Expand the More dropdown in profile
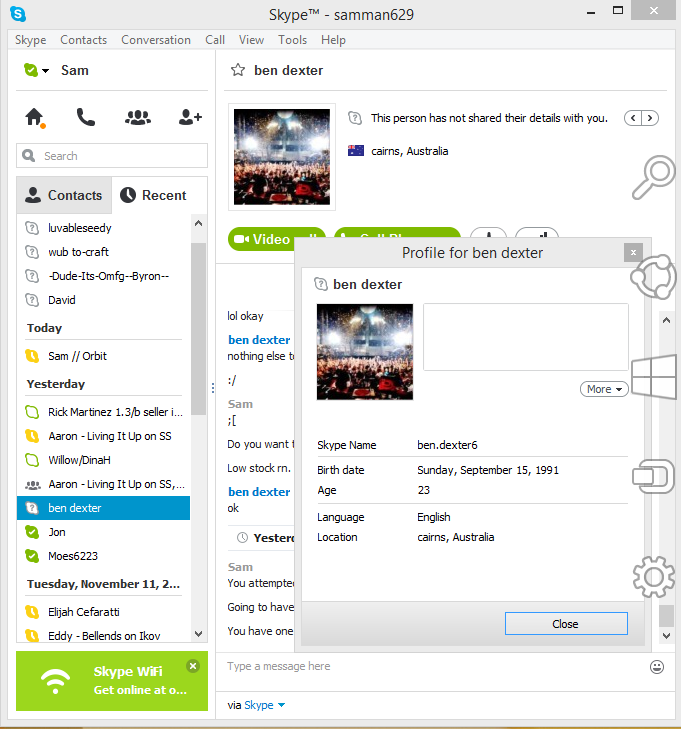The image size is (681, 729). (604, 389)
